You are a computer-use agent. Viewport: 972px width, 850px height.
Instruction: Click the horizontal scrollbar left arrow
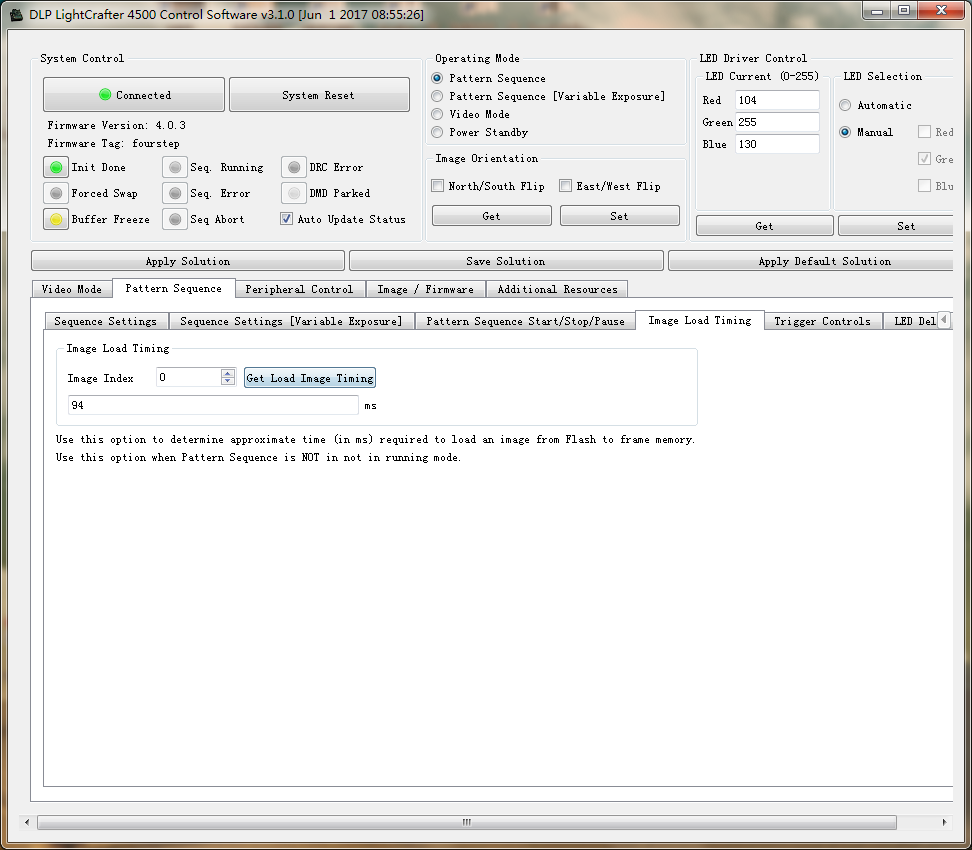(27, 822)
